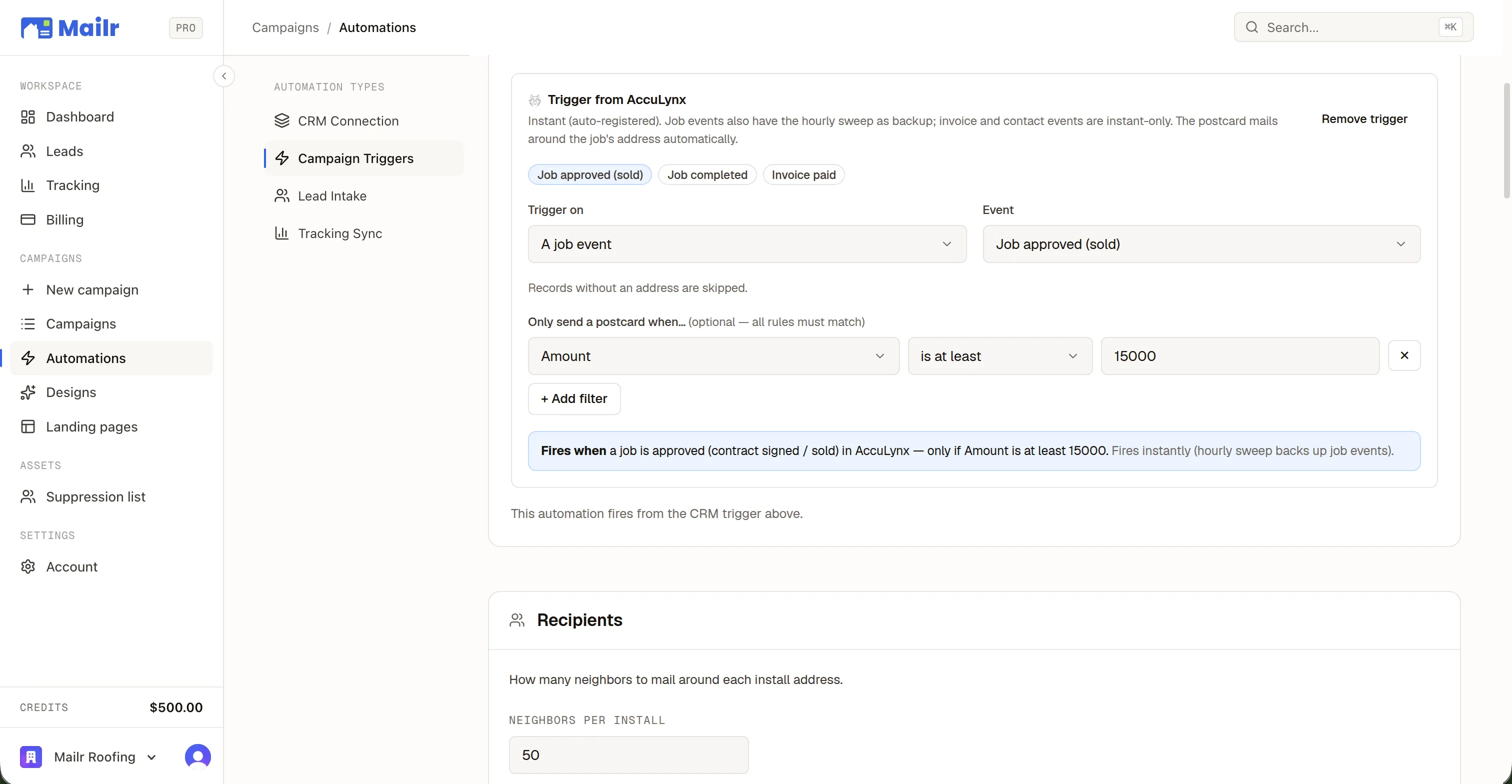Viewport: 1512px width, 784px height.
Task: Click the Mailr logo icon
Action: [x=36, y=27]
